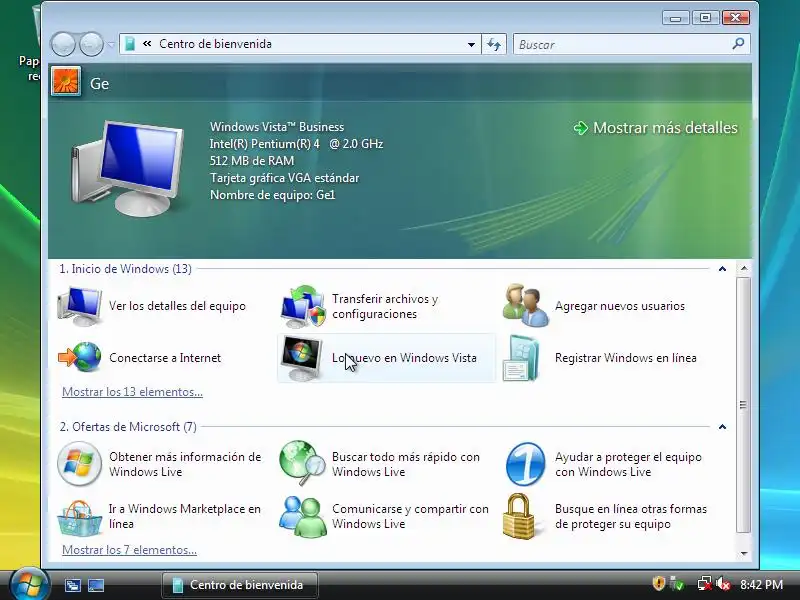This screenshot has height=600, width=800.
Task: Click the security shield tray icon
Action: pyautogui.click(x=659, y=583)
